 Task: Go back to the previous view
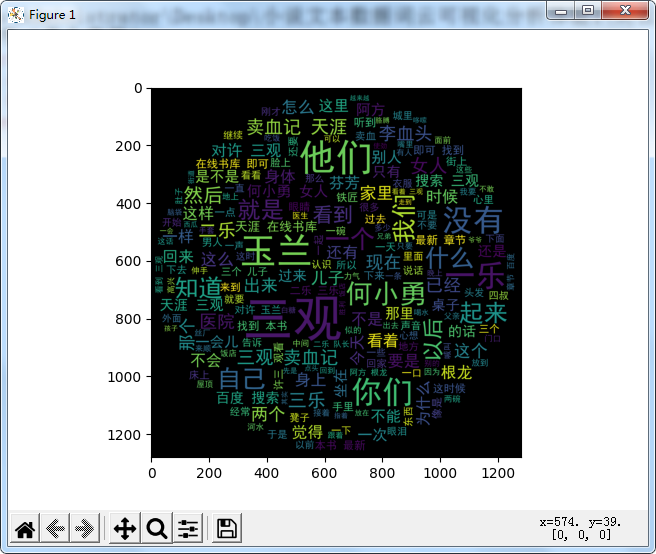click(x=55, y=528)
